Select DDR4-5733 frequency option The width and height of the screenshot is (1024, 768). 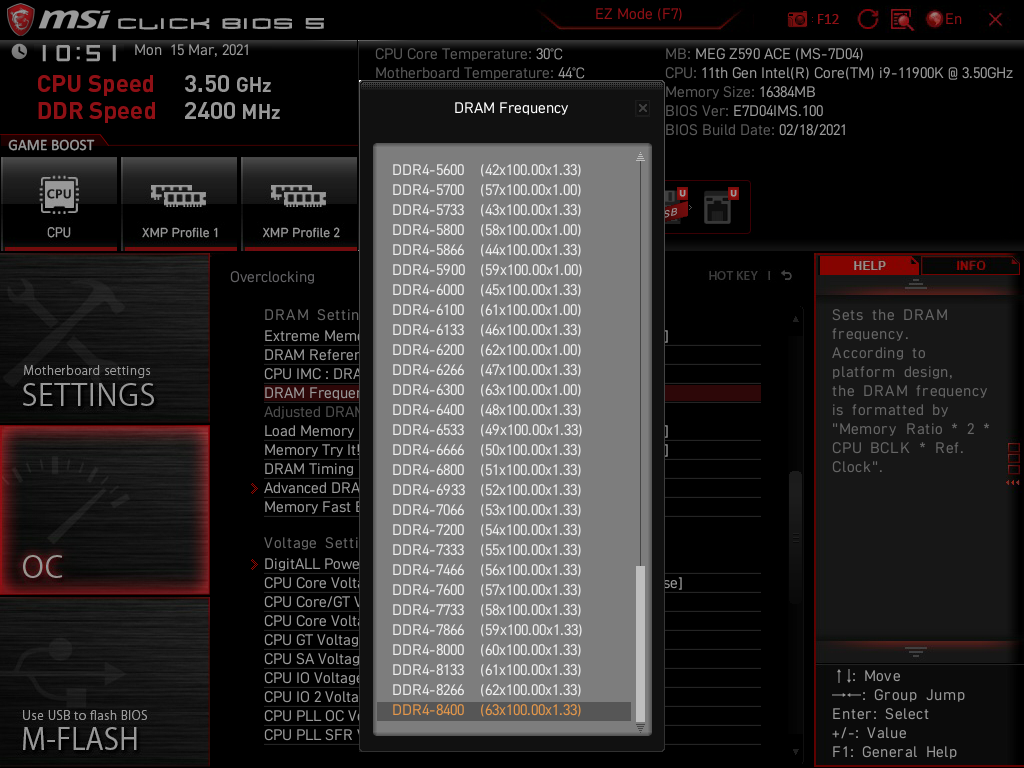point(504,210)
